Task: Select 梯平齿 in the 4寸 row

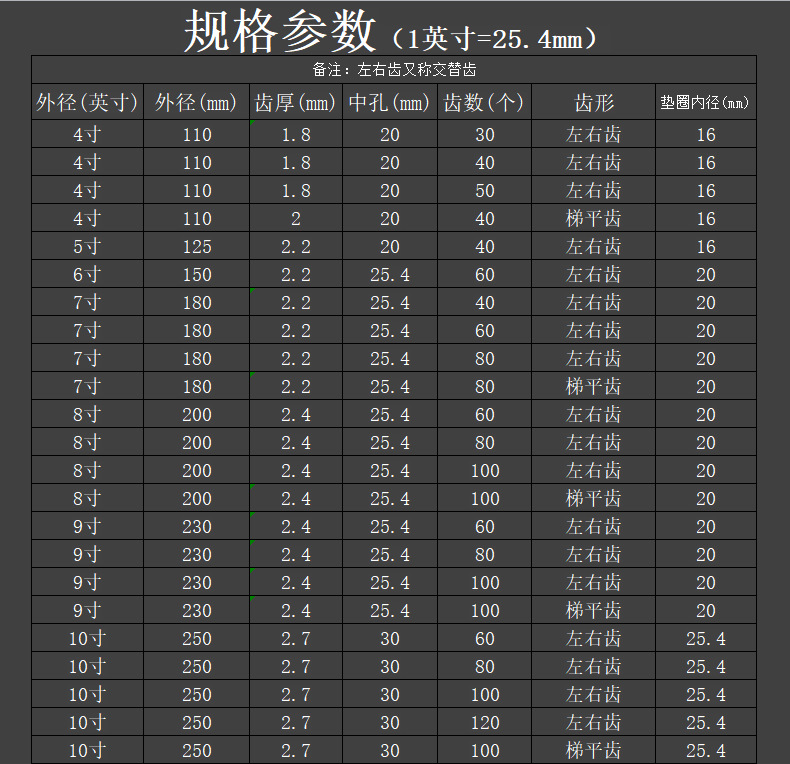Action: pyautogui.click(x=594, y=219)
